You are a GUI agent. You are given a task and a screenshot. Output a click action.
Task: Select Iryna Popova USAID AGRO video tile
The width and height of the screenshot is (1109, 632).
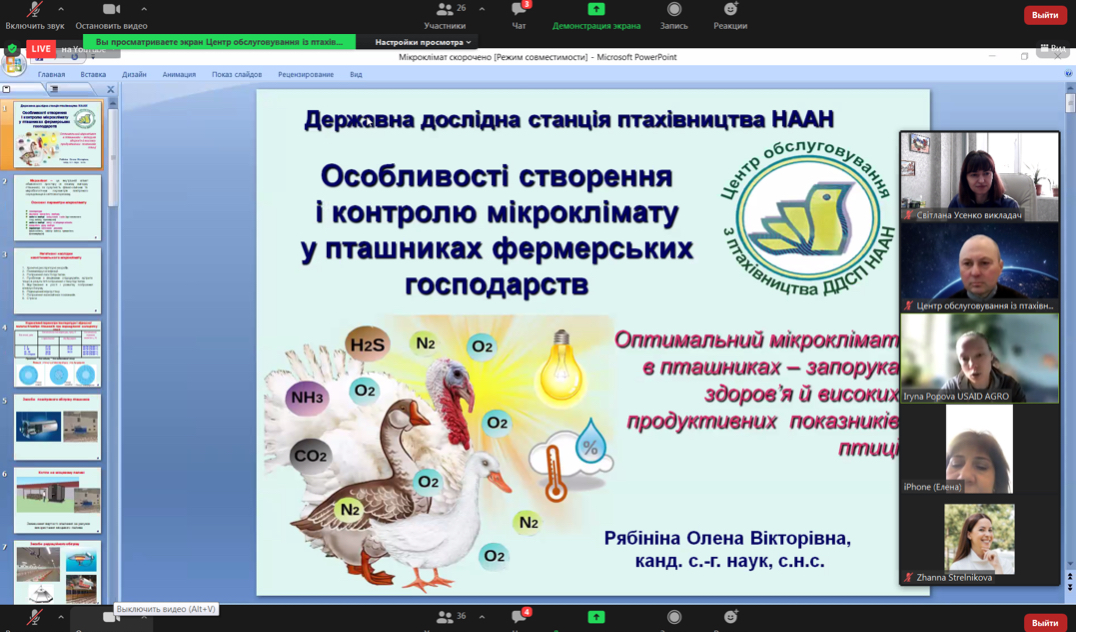(980, 358)
